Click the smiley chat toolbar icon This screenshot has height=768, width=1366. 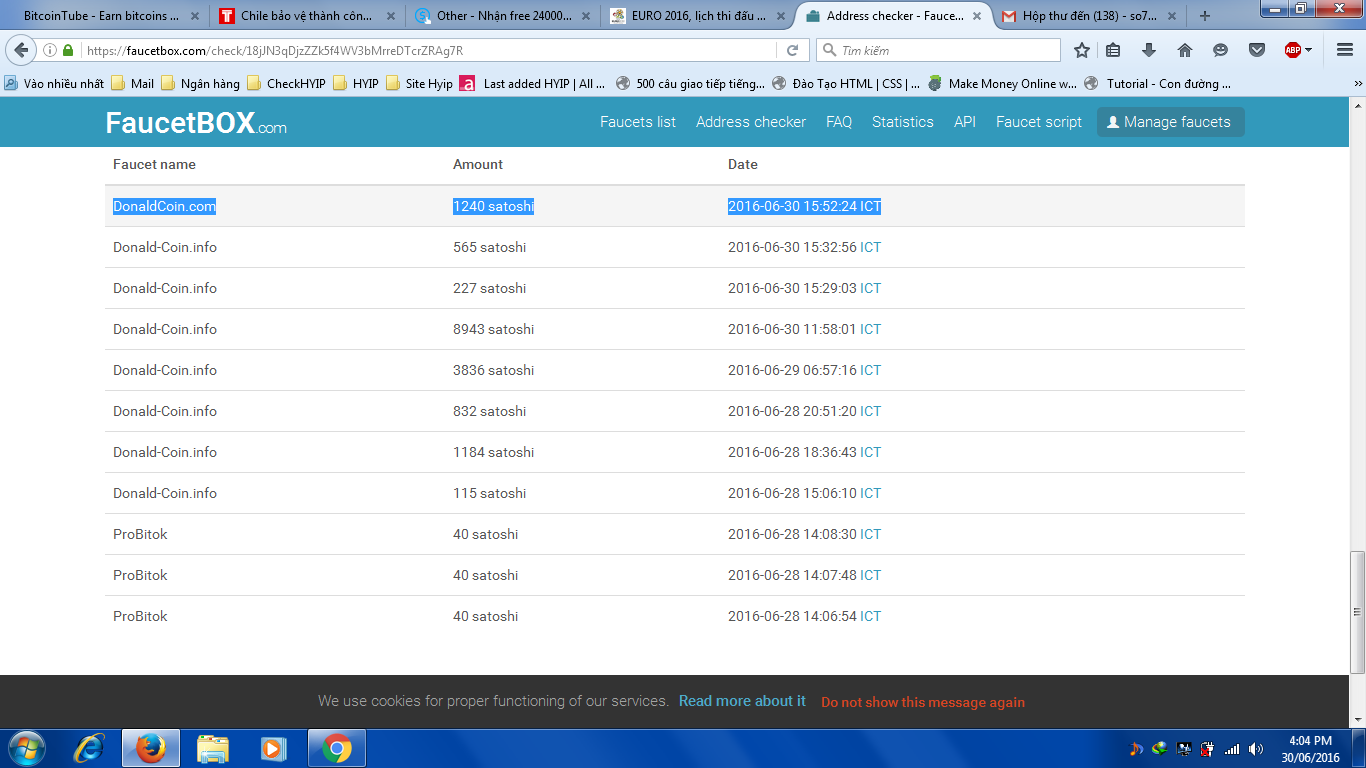point(1220,50)
